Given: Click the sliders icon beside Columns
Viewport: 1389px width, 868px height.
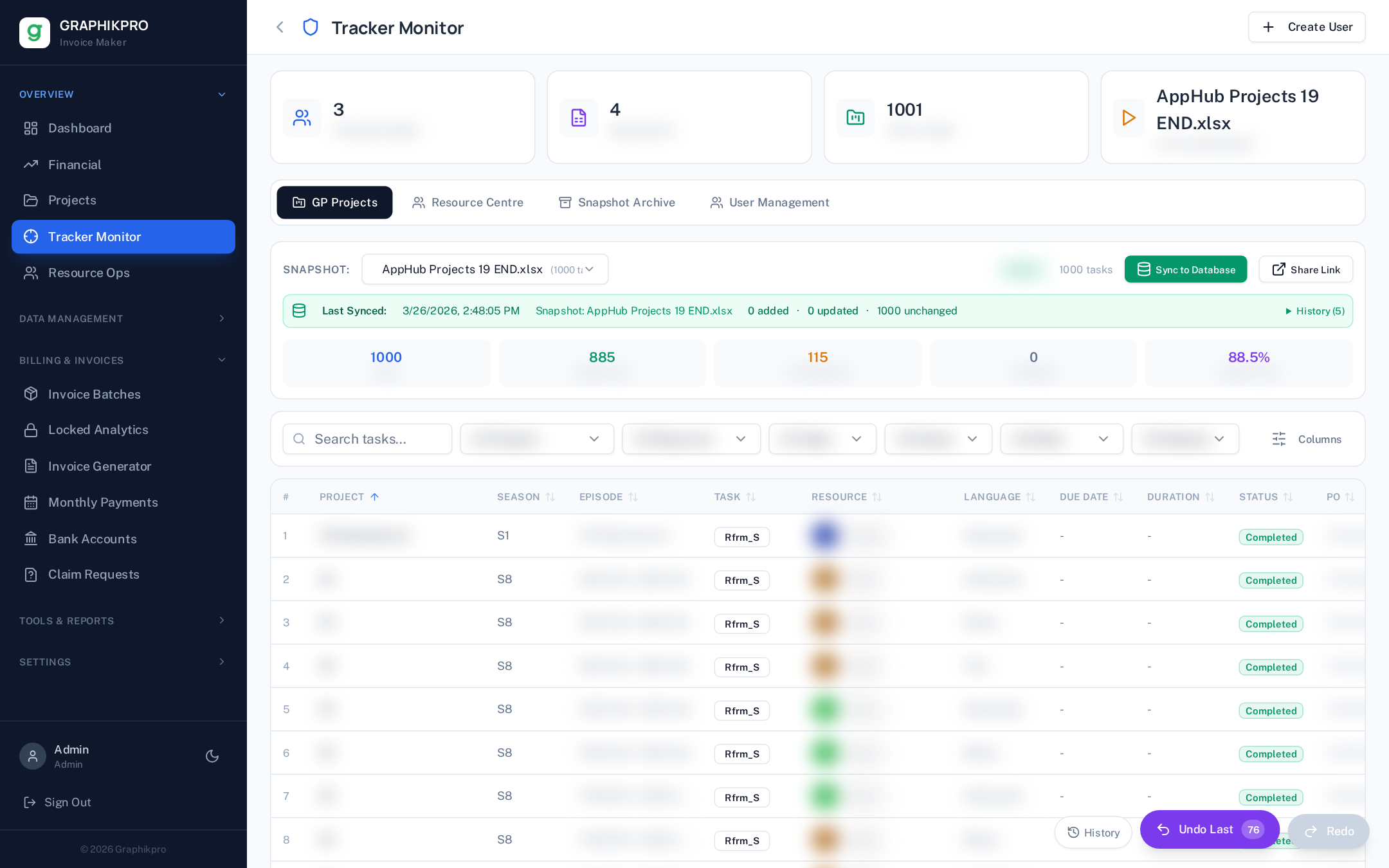Looking at the screenshot, I should 1279,439.
